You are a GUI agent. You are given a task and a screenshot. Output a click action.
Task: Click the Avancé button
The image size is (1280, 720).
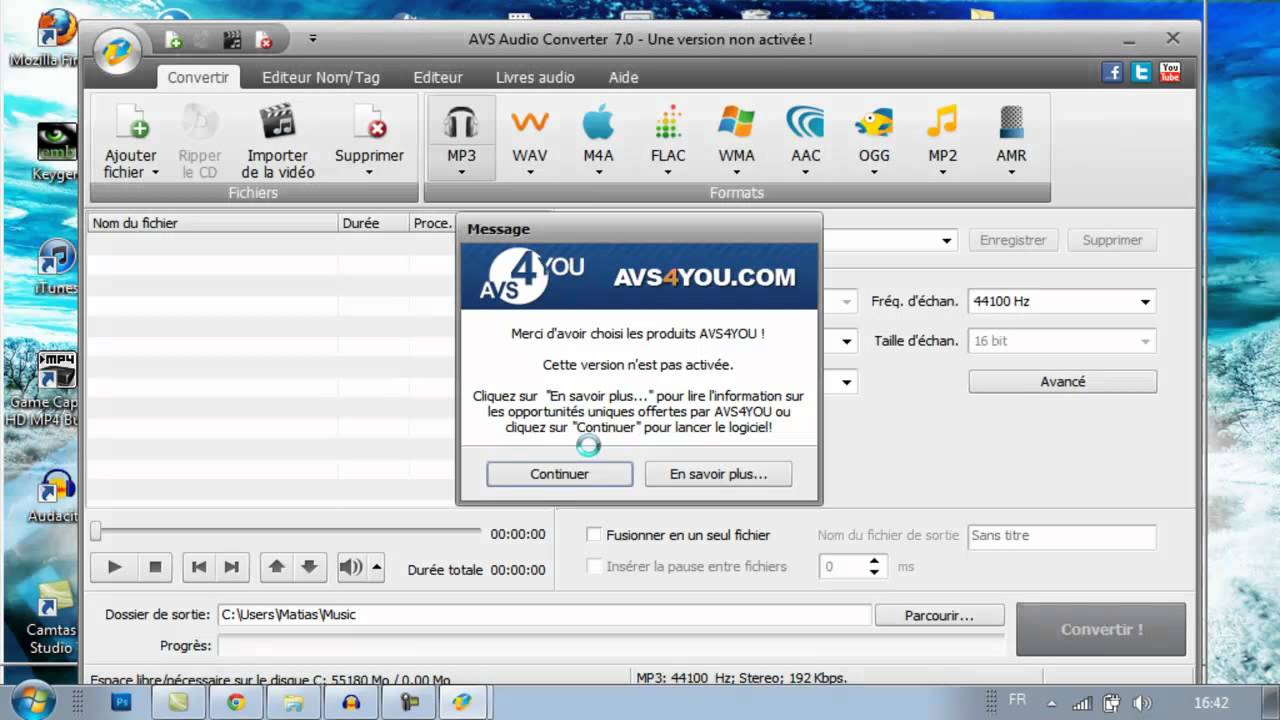coord(1062,381)
